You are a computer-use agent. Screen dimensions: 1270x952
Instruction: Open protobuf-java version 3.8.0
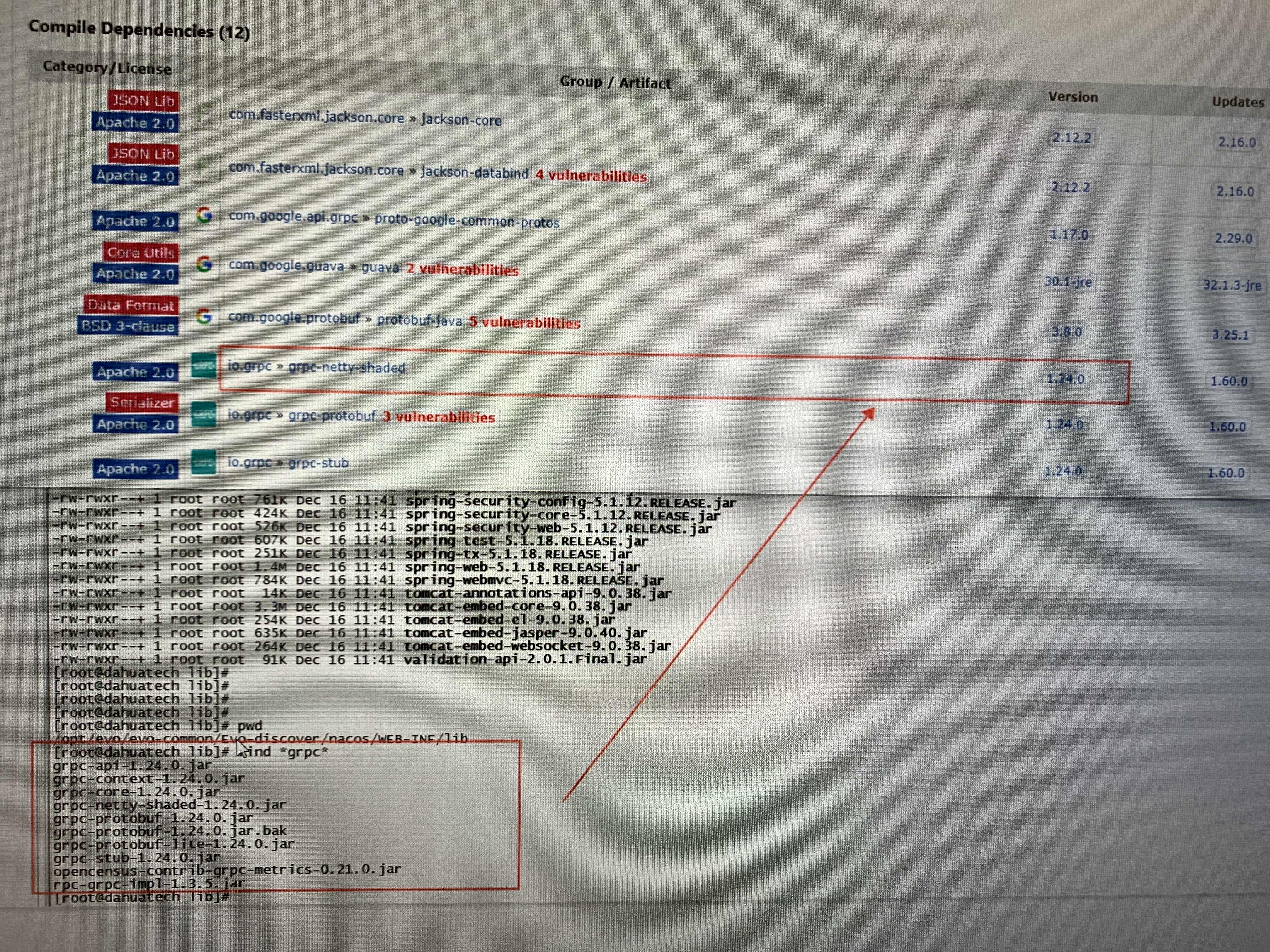click(1067, 332)
